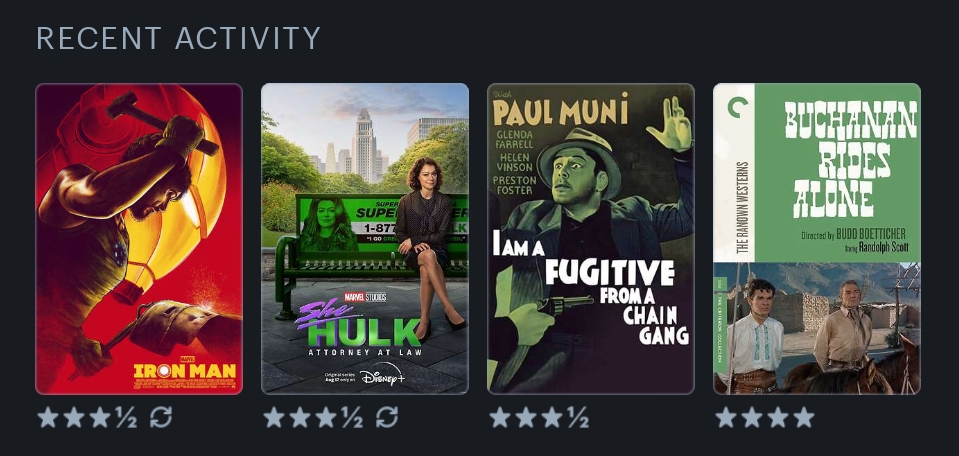Click second star under She-Hulk poster
Viewport: 959px width, 456px height.
tap(300, 417)
